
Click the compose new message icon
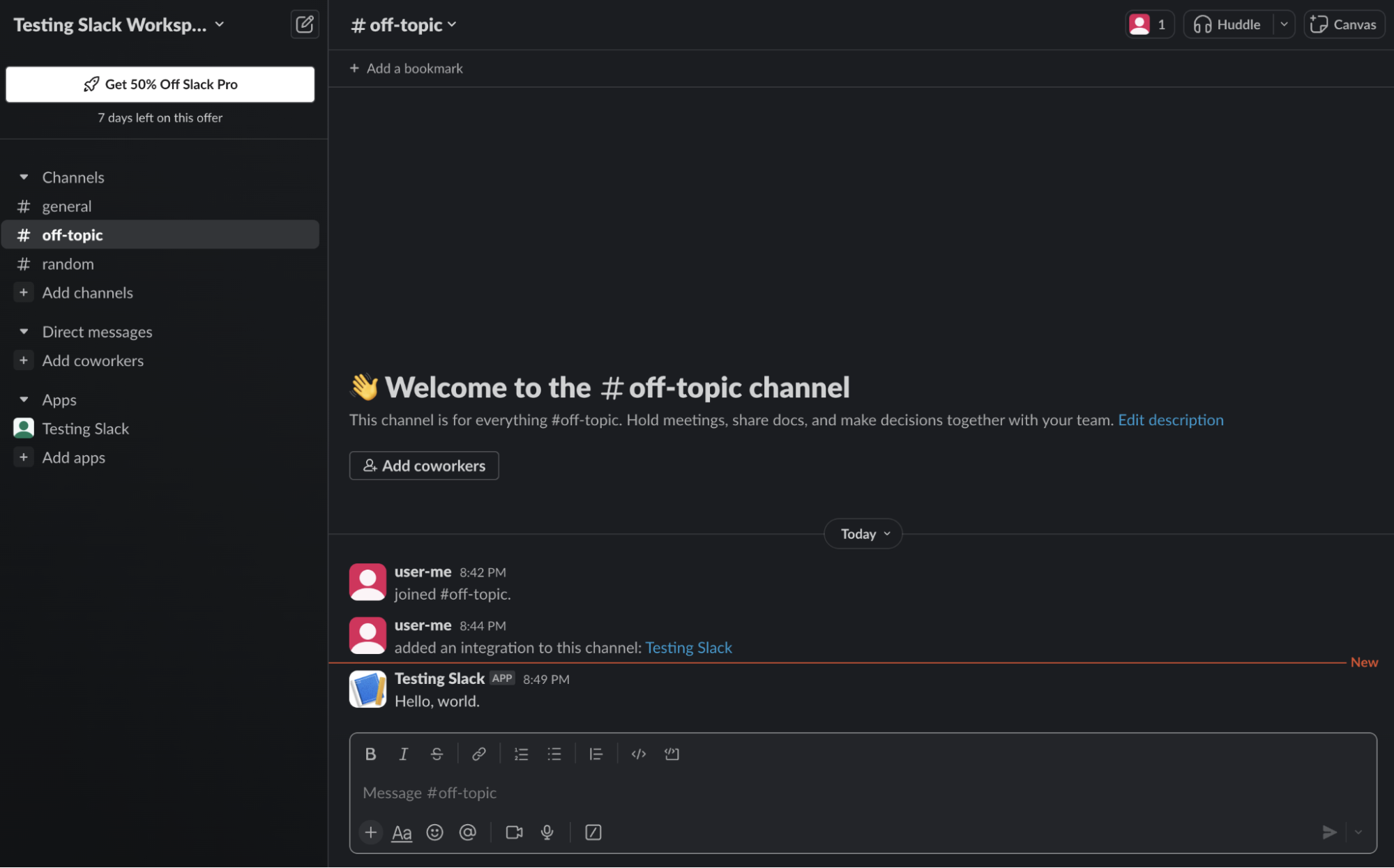click(x=304, y=24)
